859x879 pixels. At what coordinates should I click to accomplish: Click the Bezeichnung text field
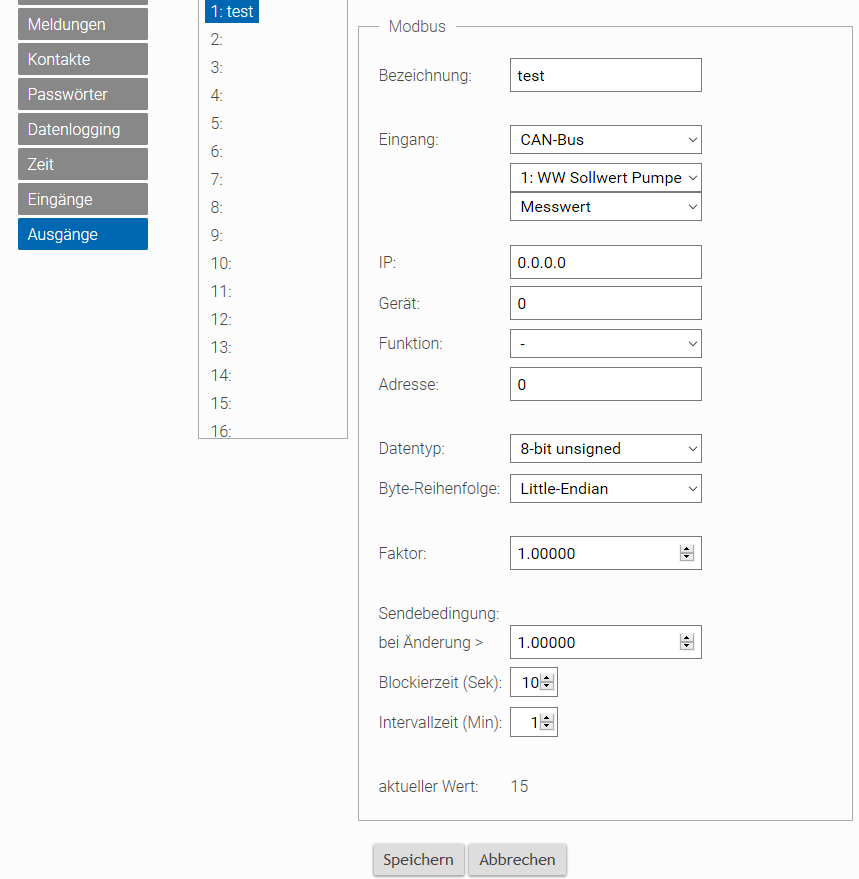pos(606,75)
